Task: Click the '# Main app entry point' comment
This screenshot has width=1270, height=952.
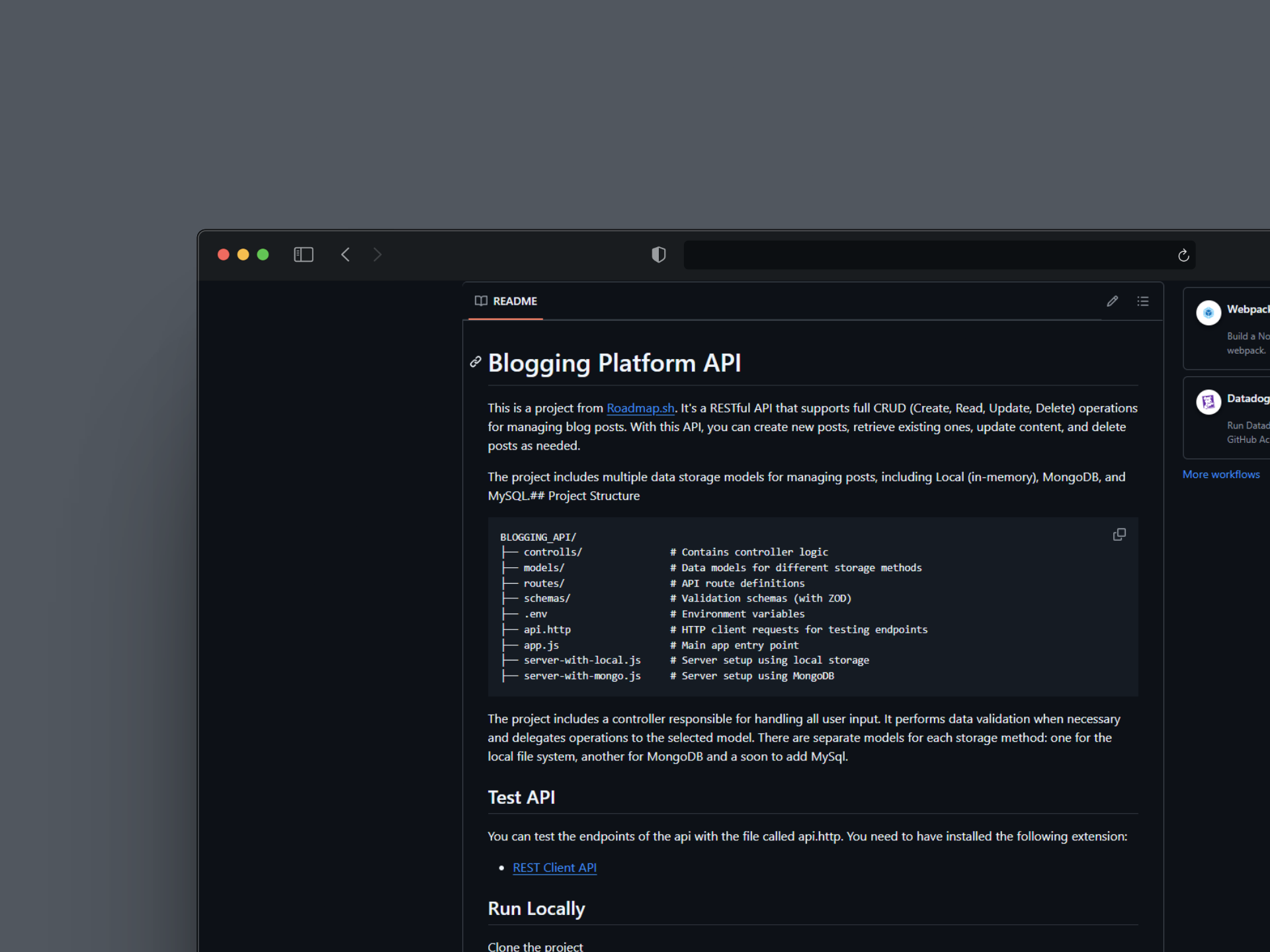Action: tap(734, 646)
